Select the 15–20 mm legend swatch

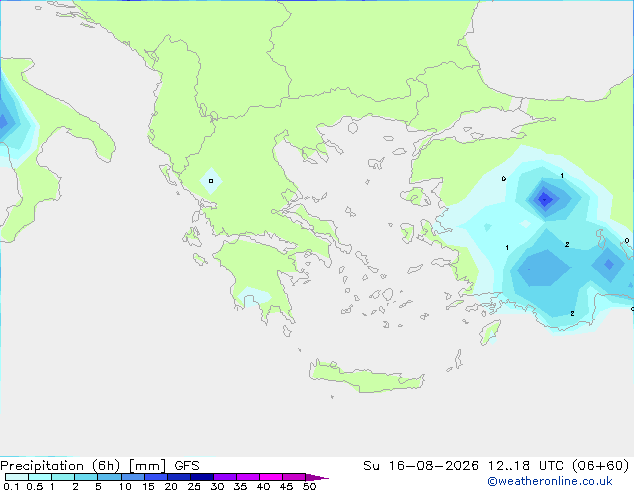[155, 477]
